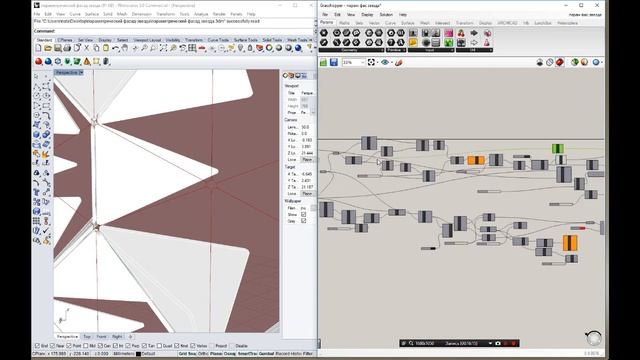Click the Paste clipboard icon in Rhino toolbar
This screenshot has width=640, height=360.
tap(106, 48)
